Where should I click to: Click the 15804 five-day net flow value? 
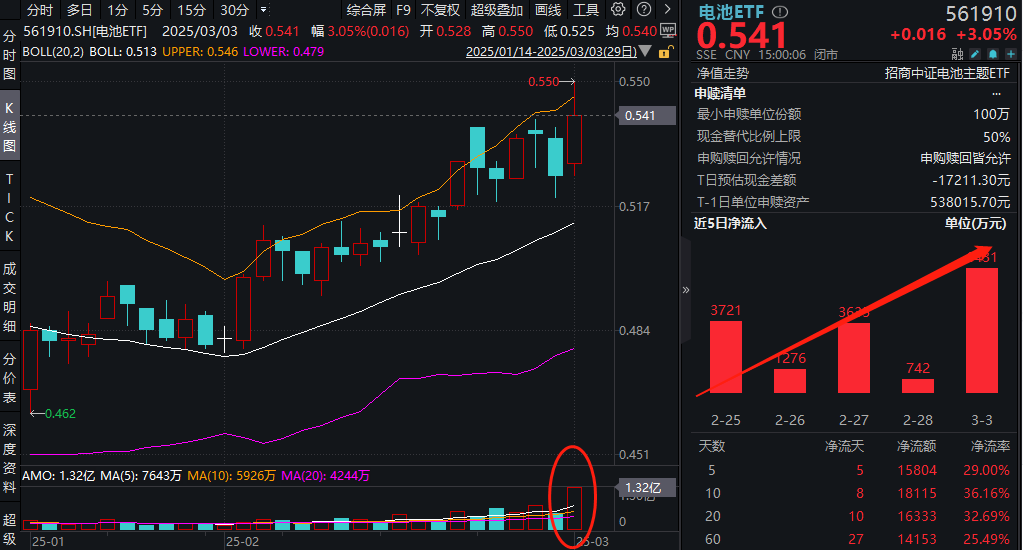click(917, 470)
